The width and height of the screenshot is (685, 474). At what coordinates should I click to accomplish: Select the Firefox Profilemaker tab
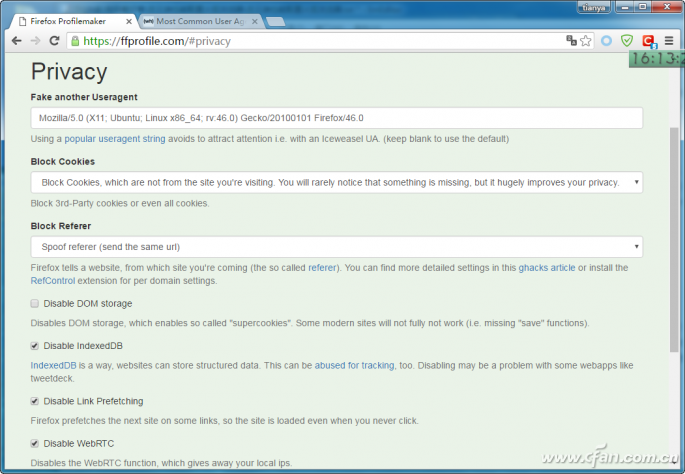click(x=72, y=21)
